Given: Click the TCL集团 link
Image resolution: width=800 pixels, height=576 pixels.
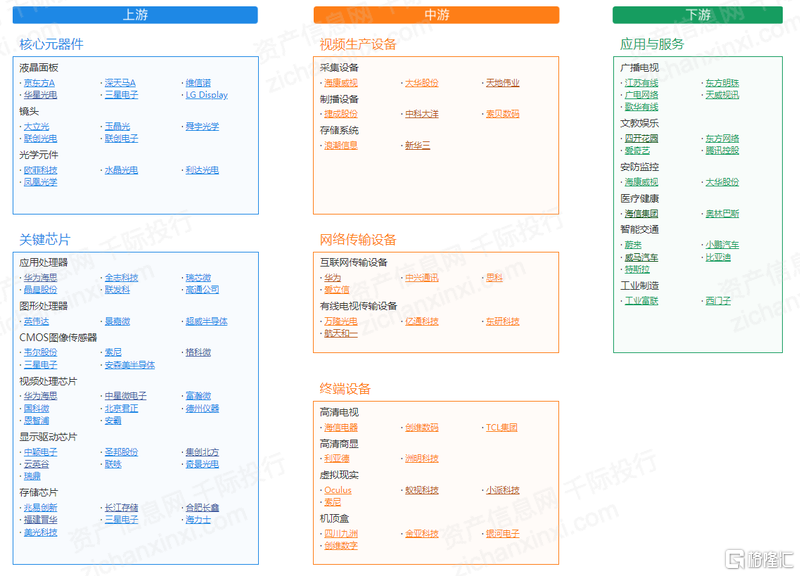Looking at the screenshot, I should click(x=502, y=428).
